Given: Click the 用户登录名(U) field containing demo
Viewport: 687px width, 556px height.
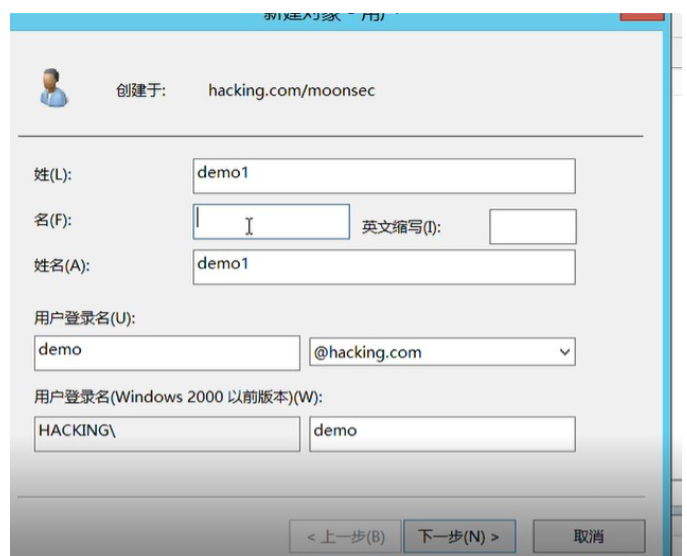Looking at the screenshot, I should click(x=166, y=352).
